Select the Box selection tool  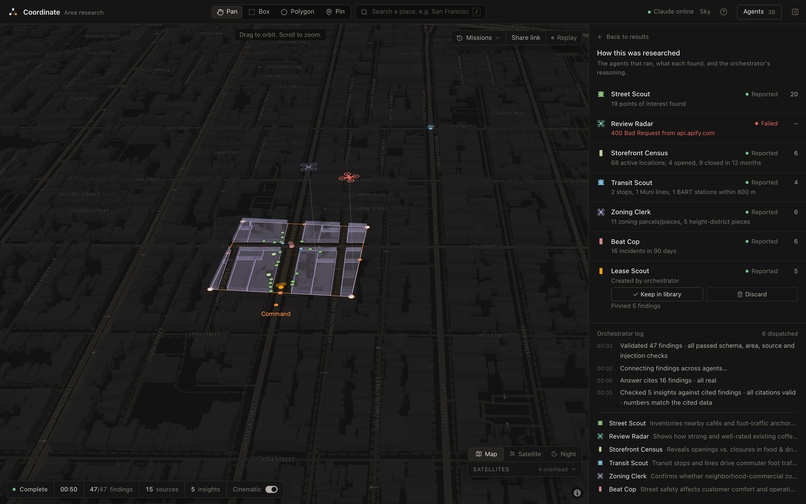(x=259, y=12)
